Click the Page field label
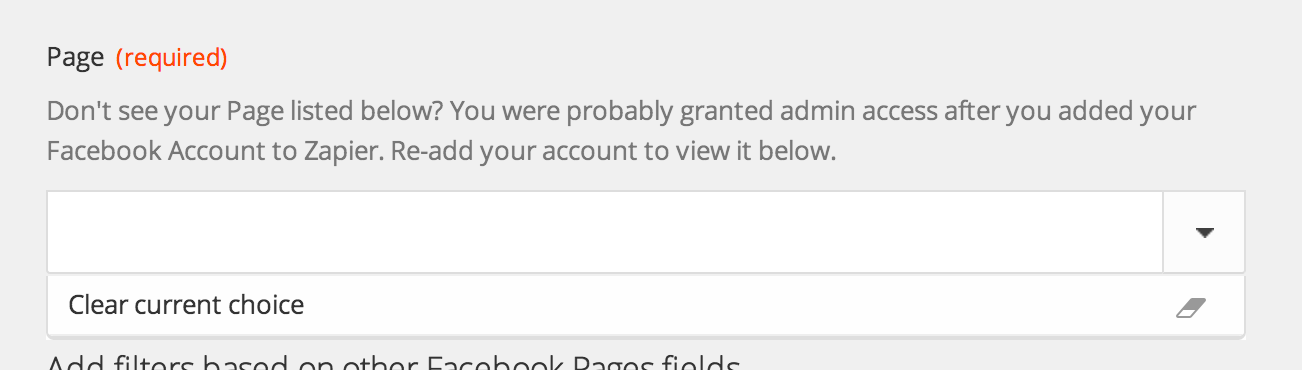This screenshot has height=370, width=1302. click(x=76, y=58)
